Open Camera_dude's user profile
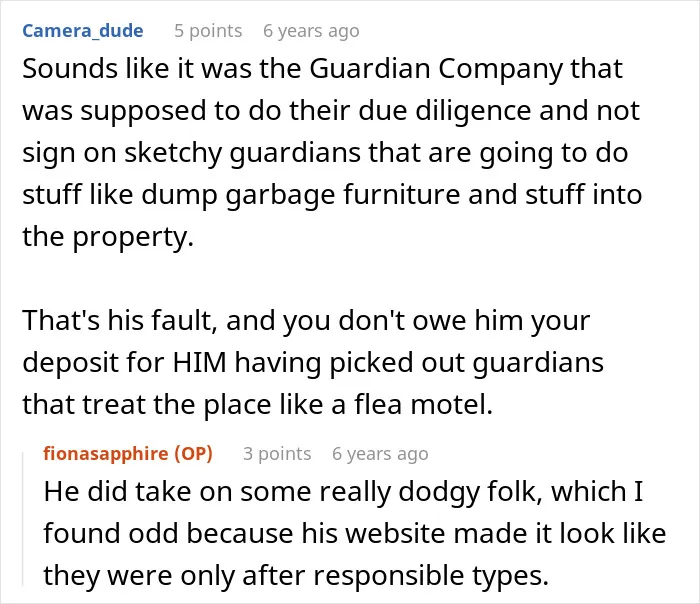 (x=83, y=31)
